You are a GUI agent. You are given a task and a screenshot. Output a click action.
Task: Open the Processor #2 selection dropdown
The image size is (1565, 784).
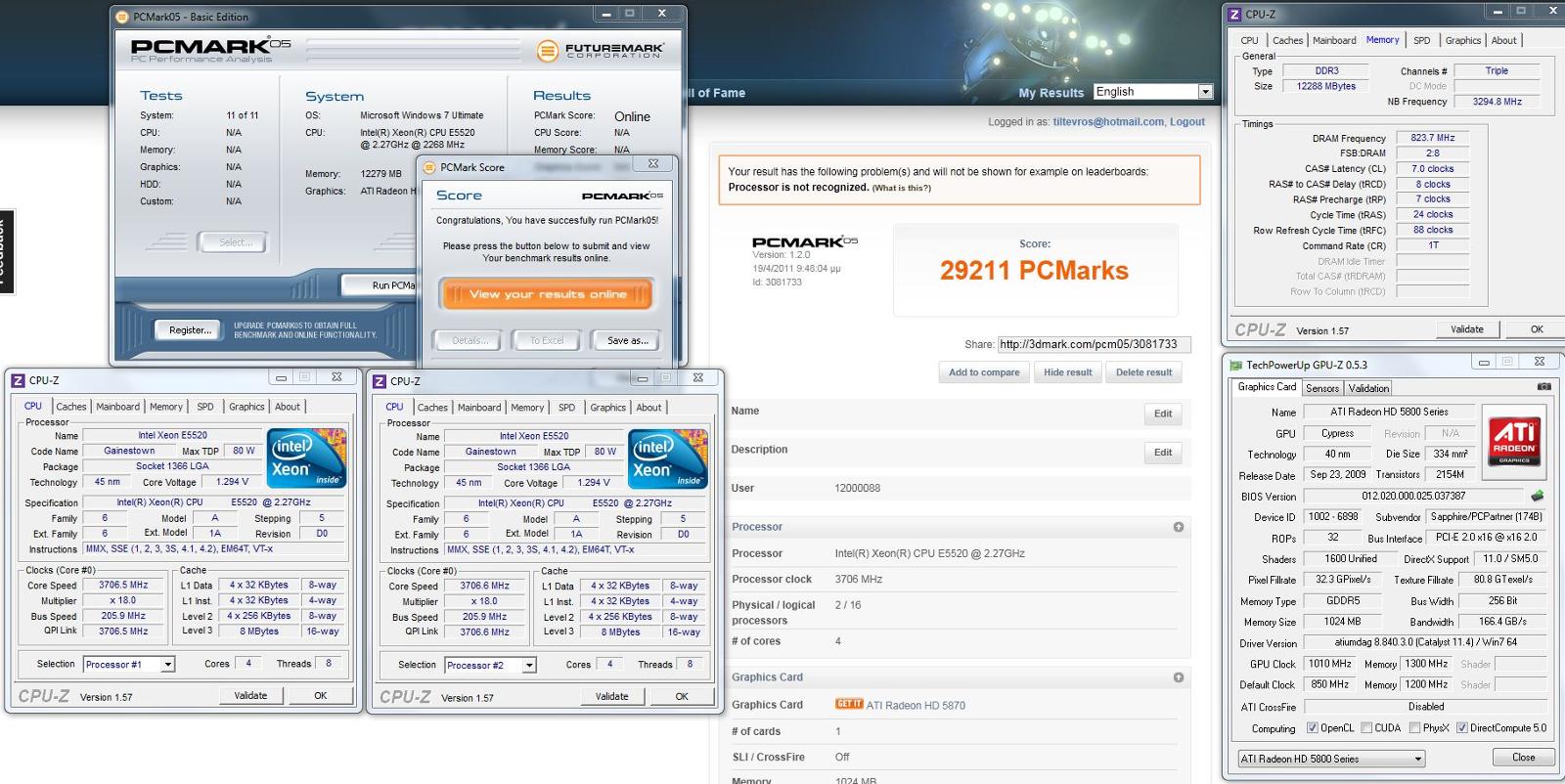tap(491, 666)
